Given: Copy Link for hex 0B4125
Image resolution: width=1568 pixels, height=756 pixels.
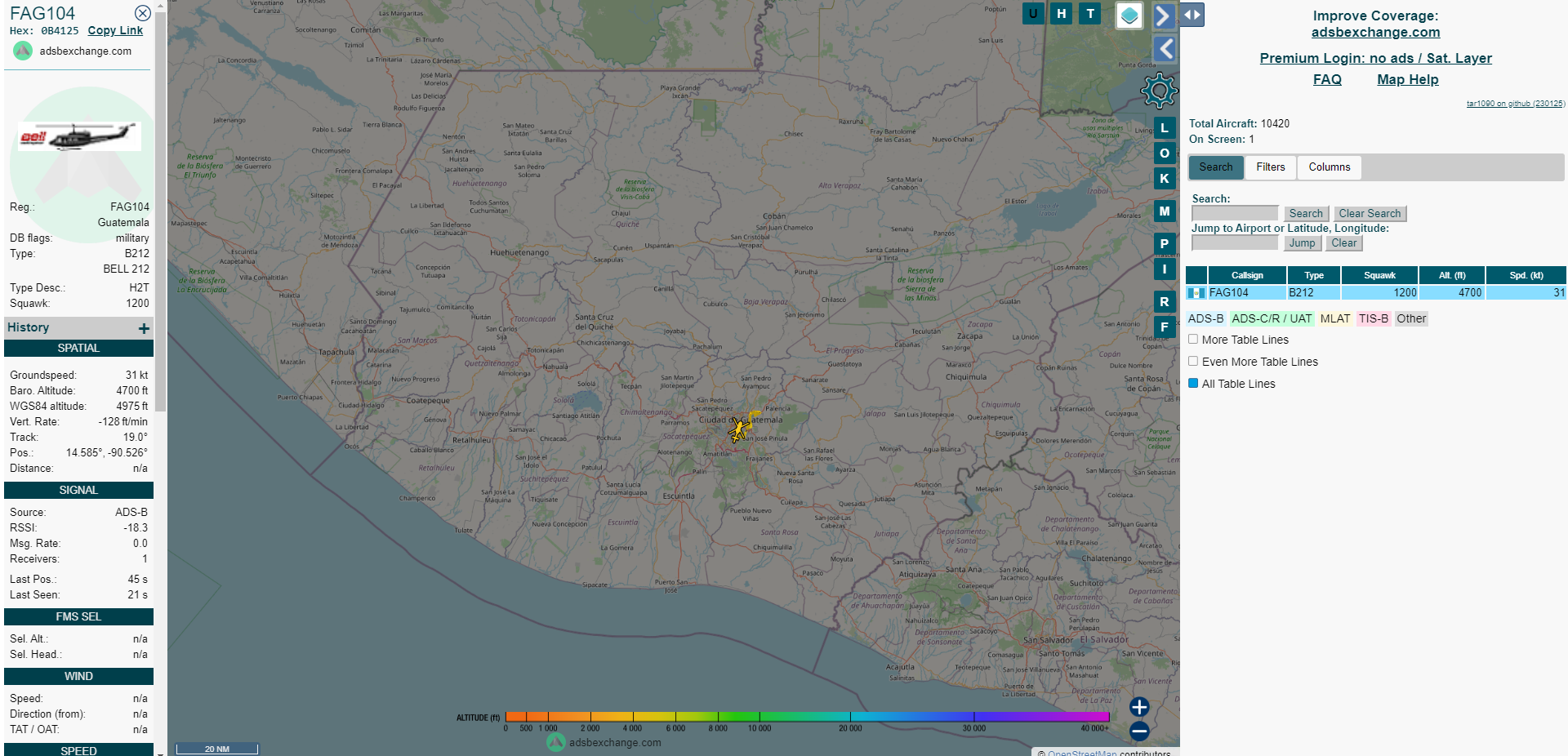Looking at the screenshot, I should coord(115,30).
